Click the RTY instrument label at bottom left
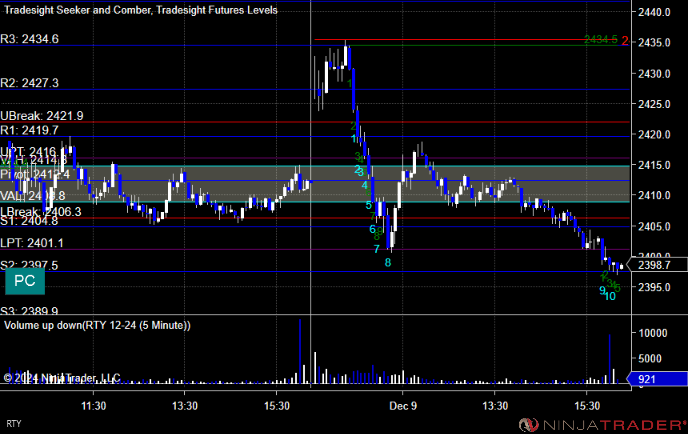Image resolution: width=688 pixels, height=434 pixels. (14, 424)
